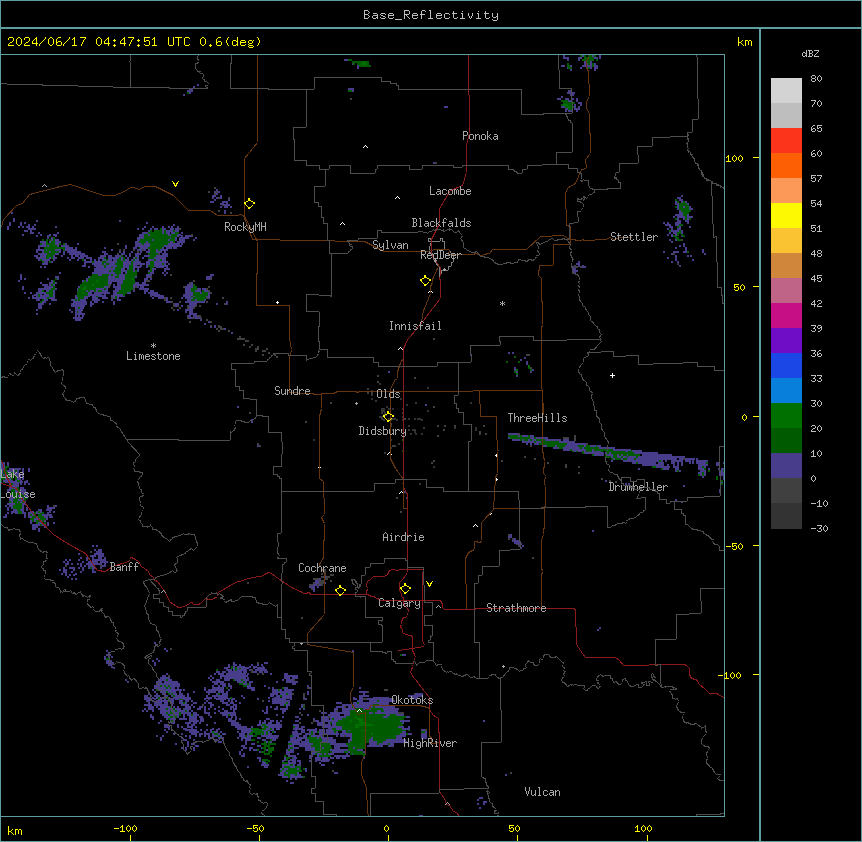Click the Lake Louise label

(16, 484)
